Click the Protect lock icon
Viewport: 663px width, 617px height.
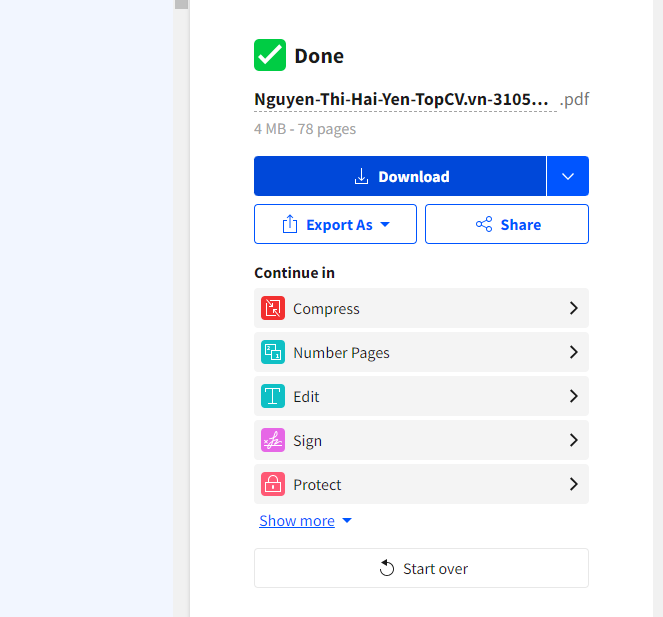(x=273, y=484)
